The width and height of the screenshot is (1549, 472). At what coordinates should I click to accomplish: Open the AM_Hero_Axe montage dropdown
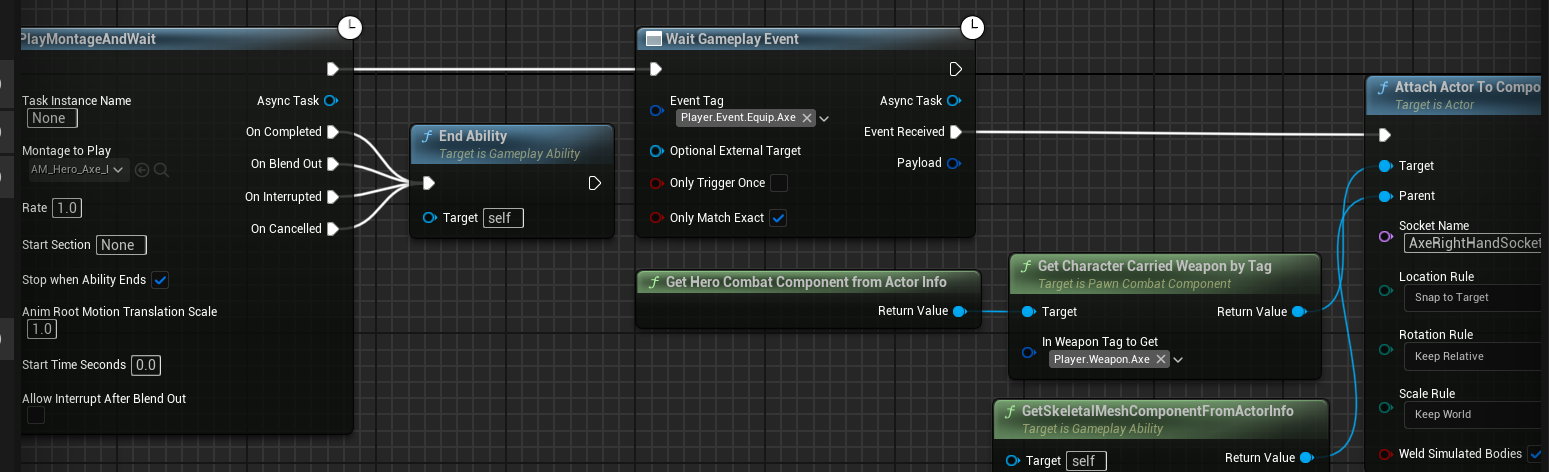[78, 170]
